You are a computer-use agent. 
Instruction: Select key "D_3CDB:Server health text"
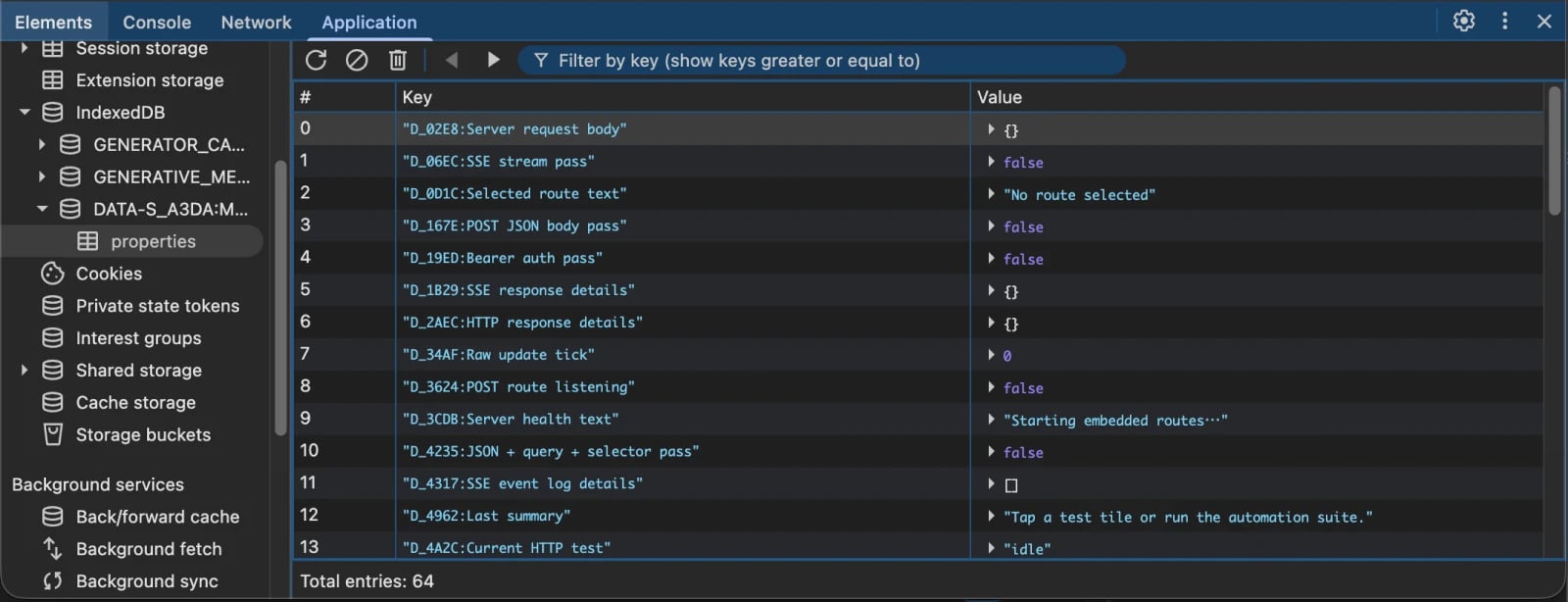511,420
